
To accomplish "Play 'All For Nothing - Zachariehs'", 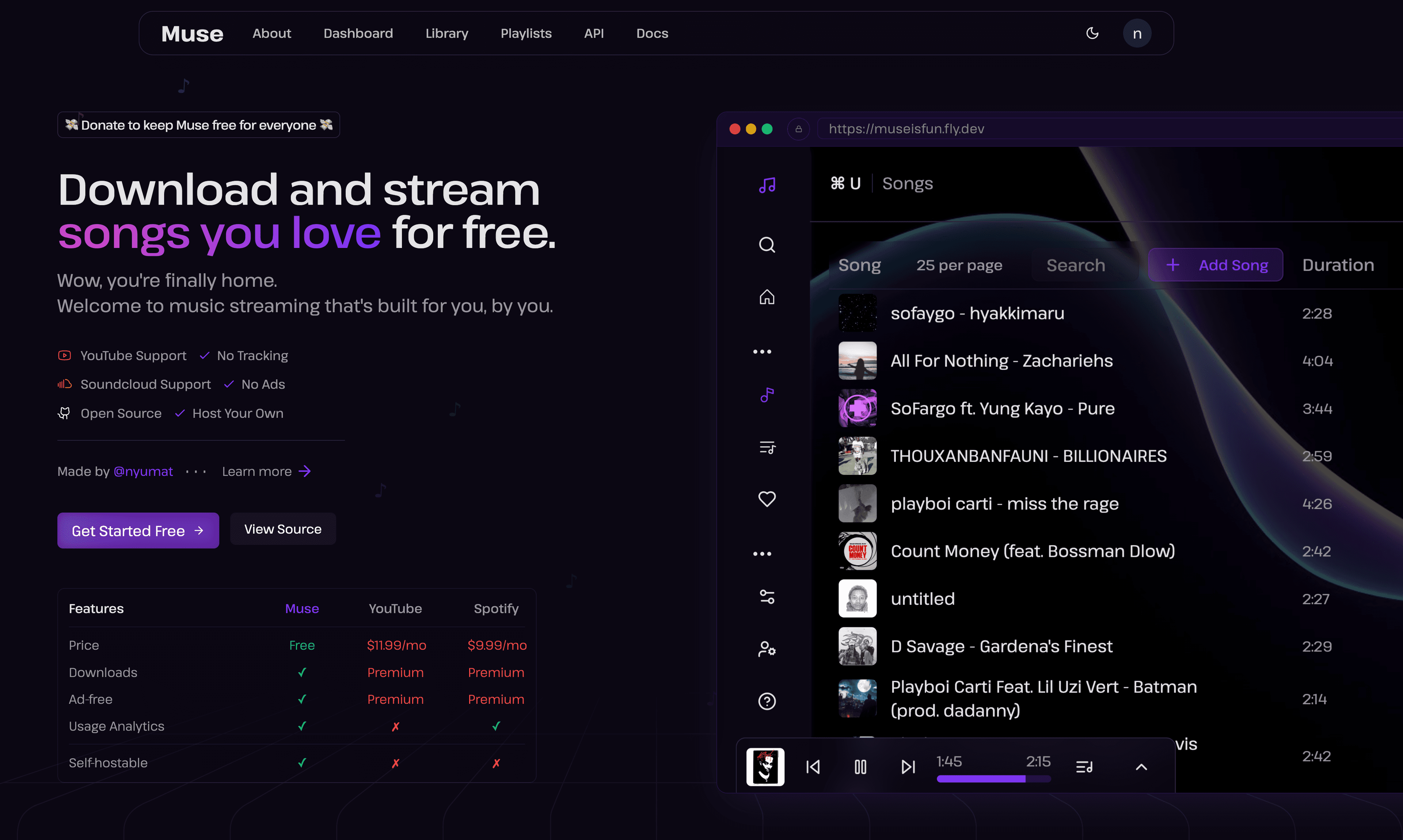I will point(1001,360).
